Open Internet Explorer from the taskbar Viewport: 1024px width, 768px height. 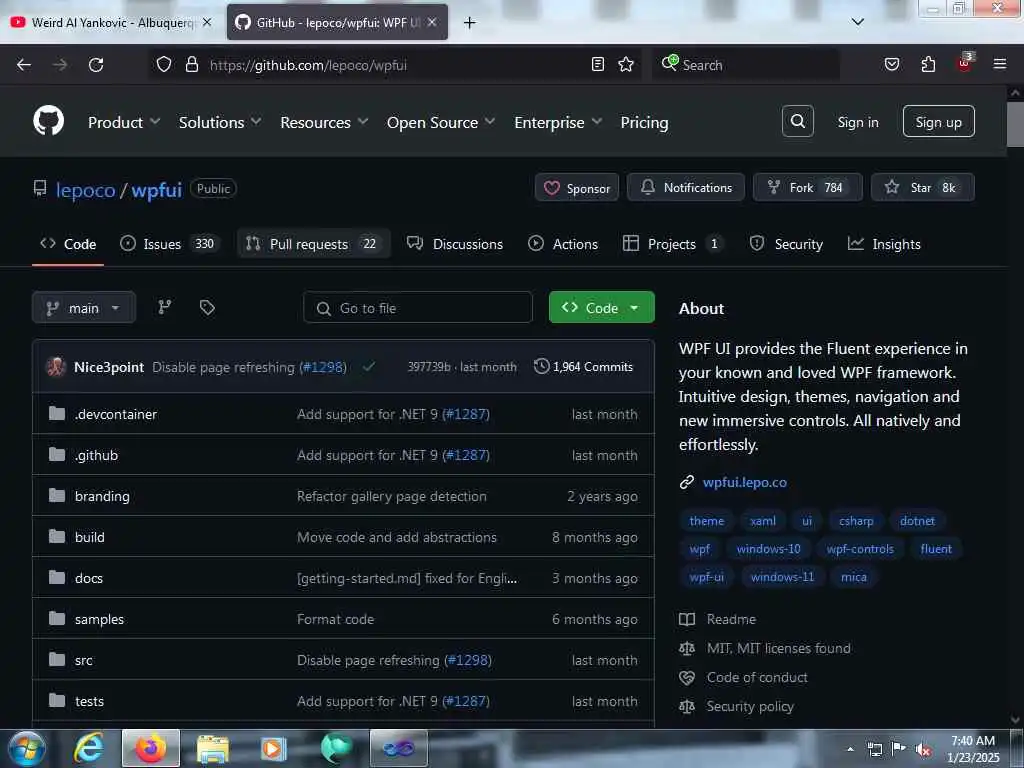(89, 748)
